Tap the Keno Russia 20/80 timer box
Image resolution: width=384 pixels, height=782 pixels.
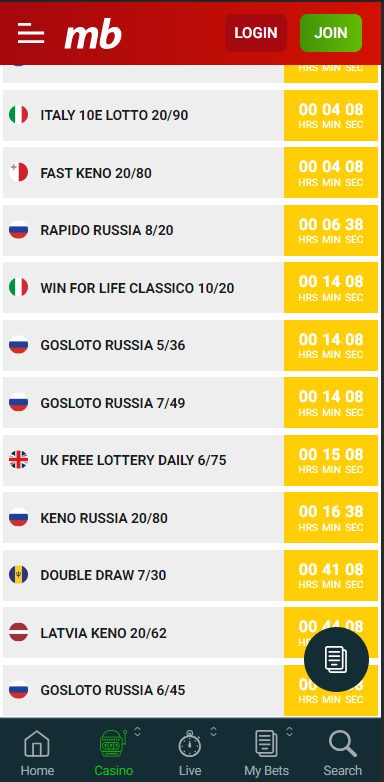pos(331,518)
